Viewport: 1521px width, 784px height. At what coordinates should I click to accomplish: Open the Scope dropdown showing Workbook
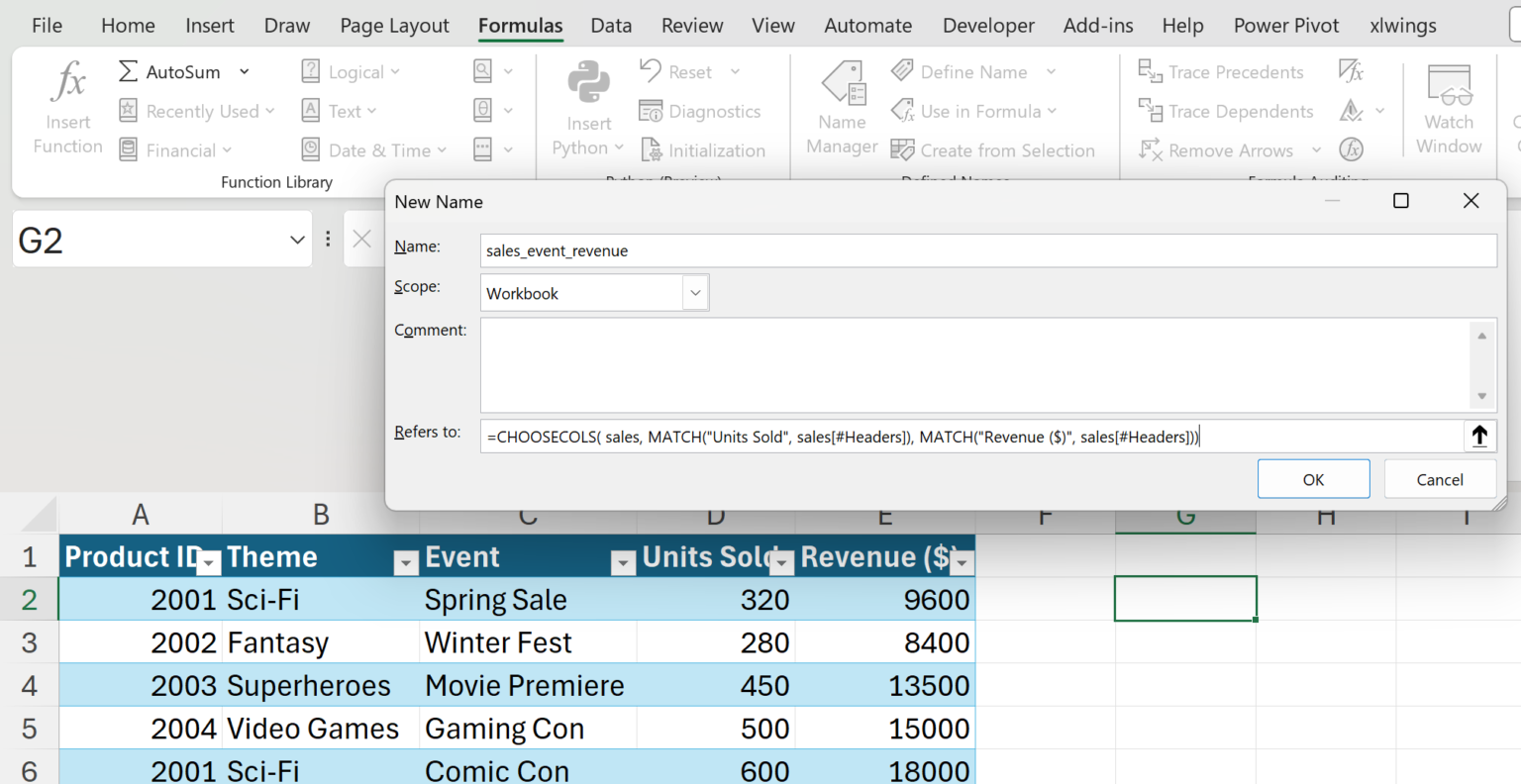pyautogui.click(x=695, y=293)
